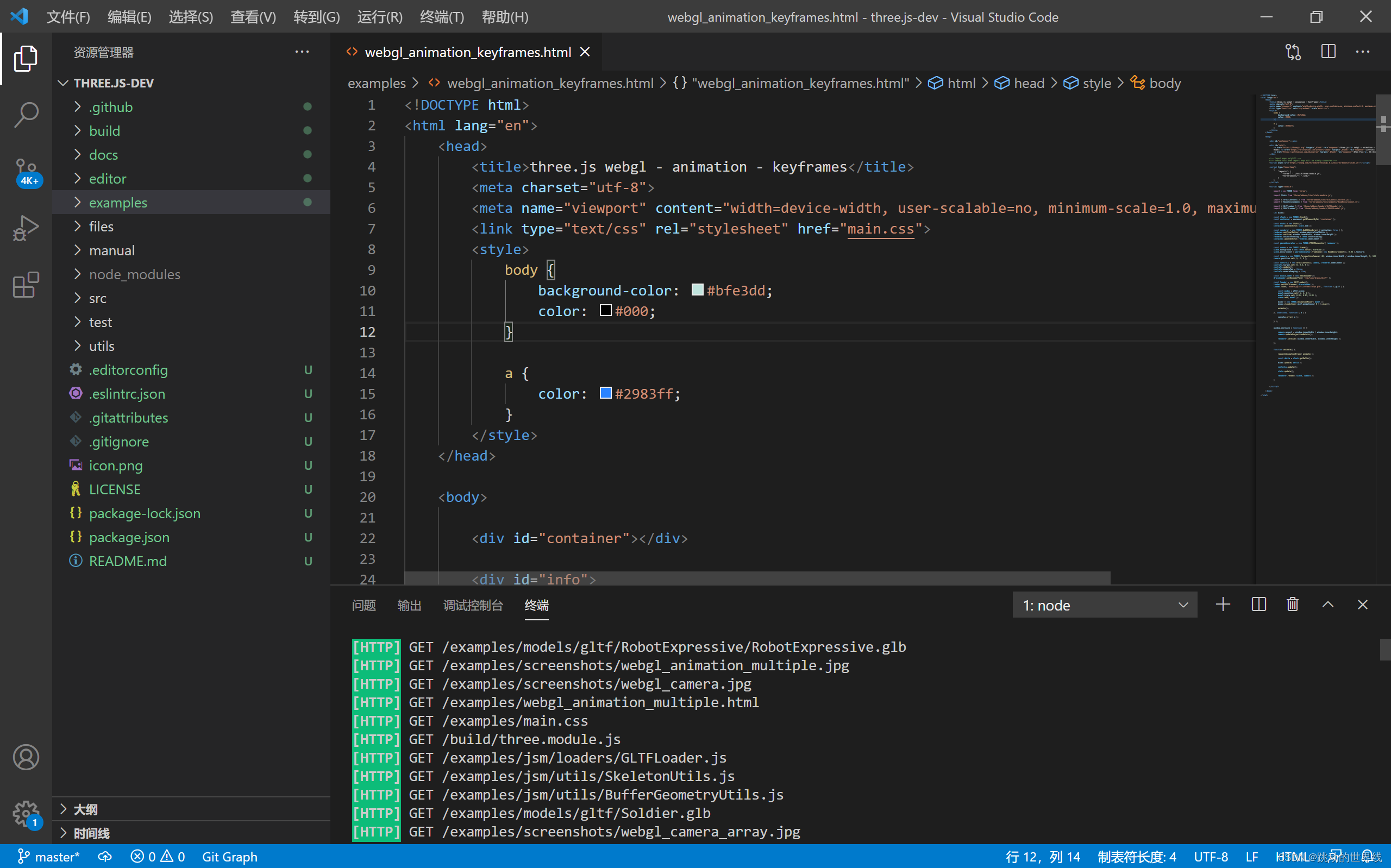
Task: Select the 终端 terminal tab
Action: pos(537,605)
